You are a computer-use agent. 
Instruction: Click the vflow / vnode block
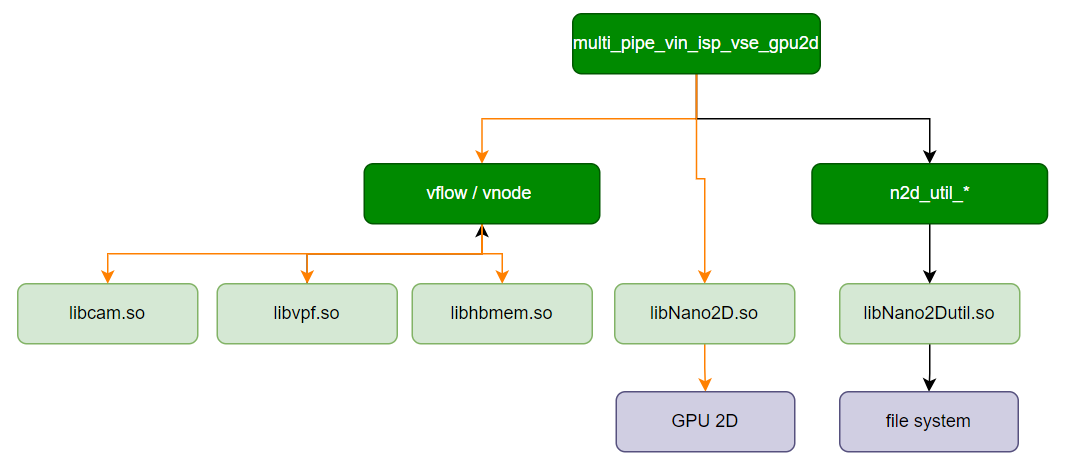tap(481, 194)
